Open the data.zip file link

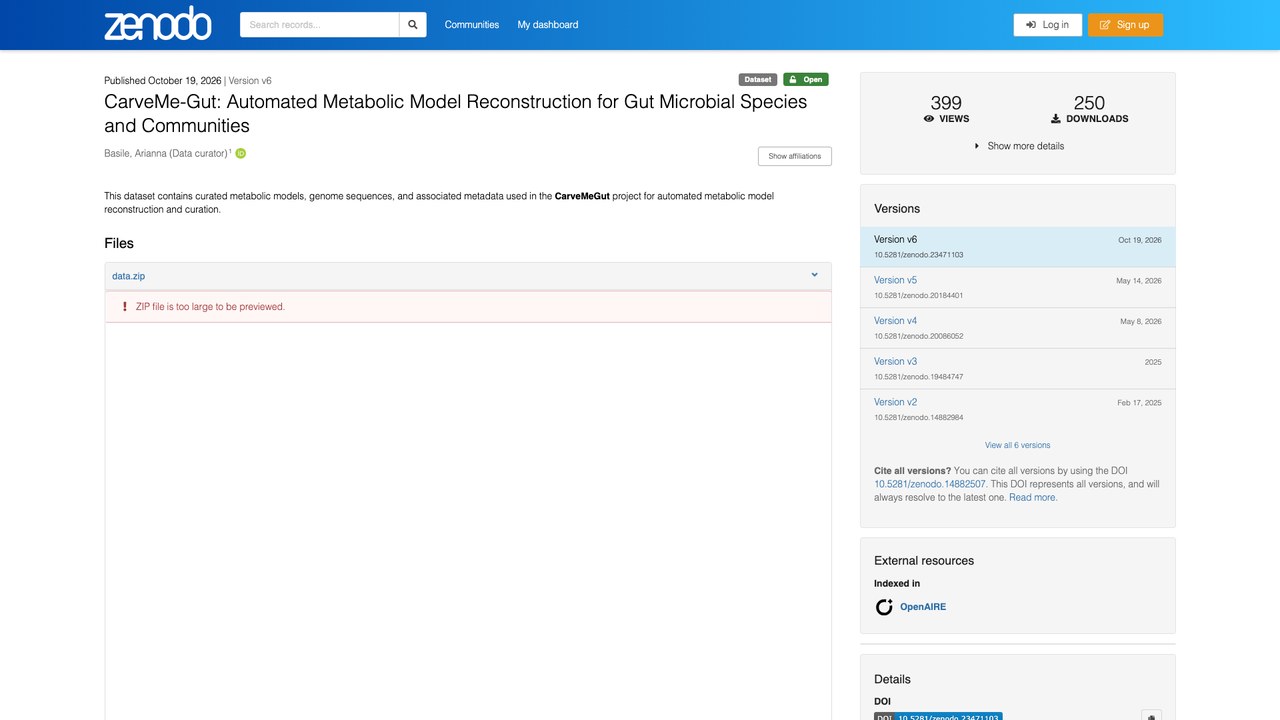point(128,276)
